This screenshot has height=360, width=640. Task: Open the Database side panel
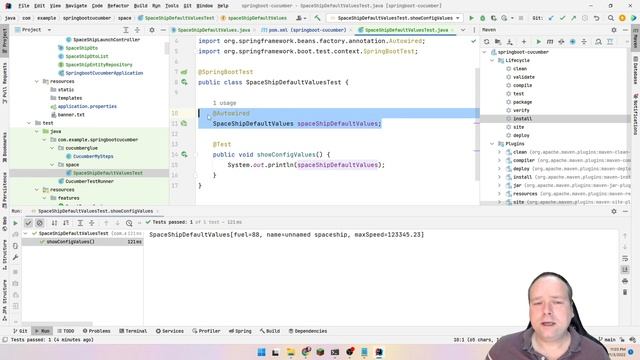point(636,70)
